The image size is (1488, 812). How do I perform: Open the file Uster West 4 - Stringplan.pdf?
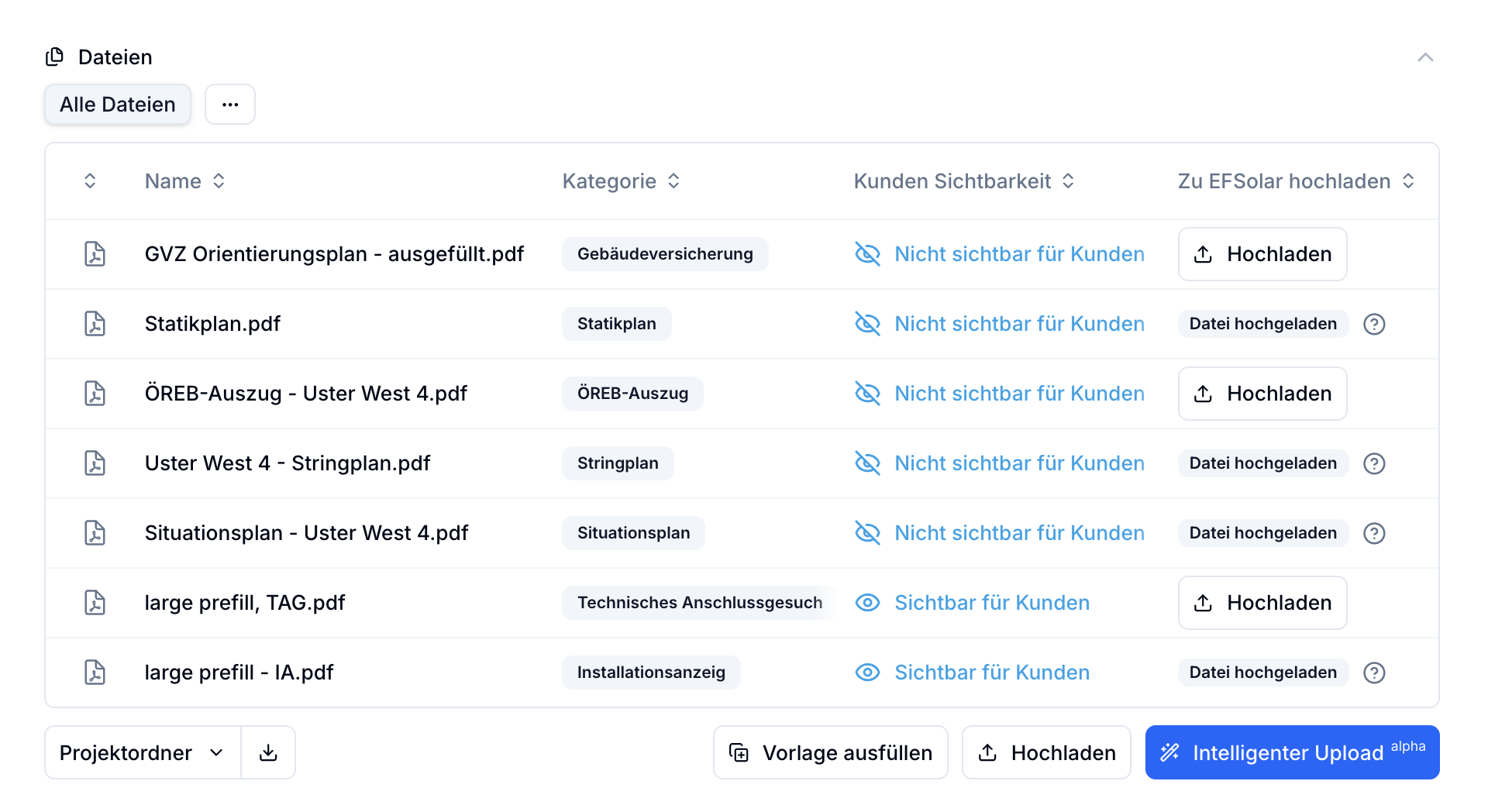[x=287, y=463]
